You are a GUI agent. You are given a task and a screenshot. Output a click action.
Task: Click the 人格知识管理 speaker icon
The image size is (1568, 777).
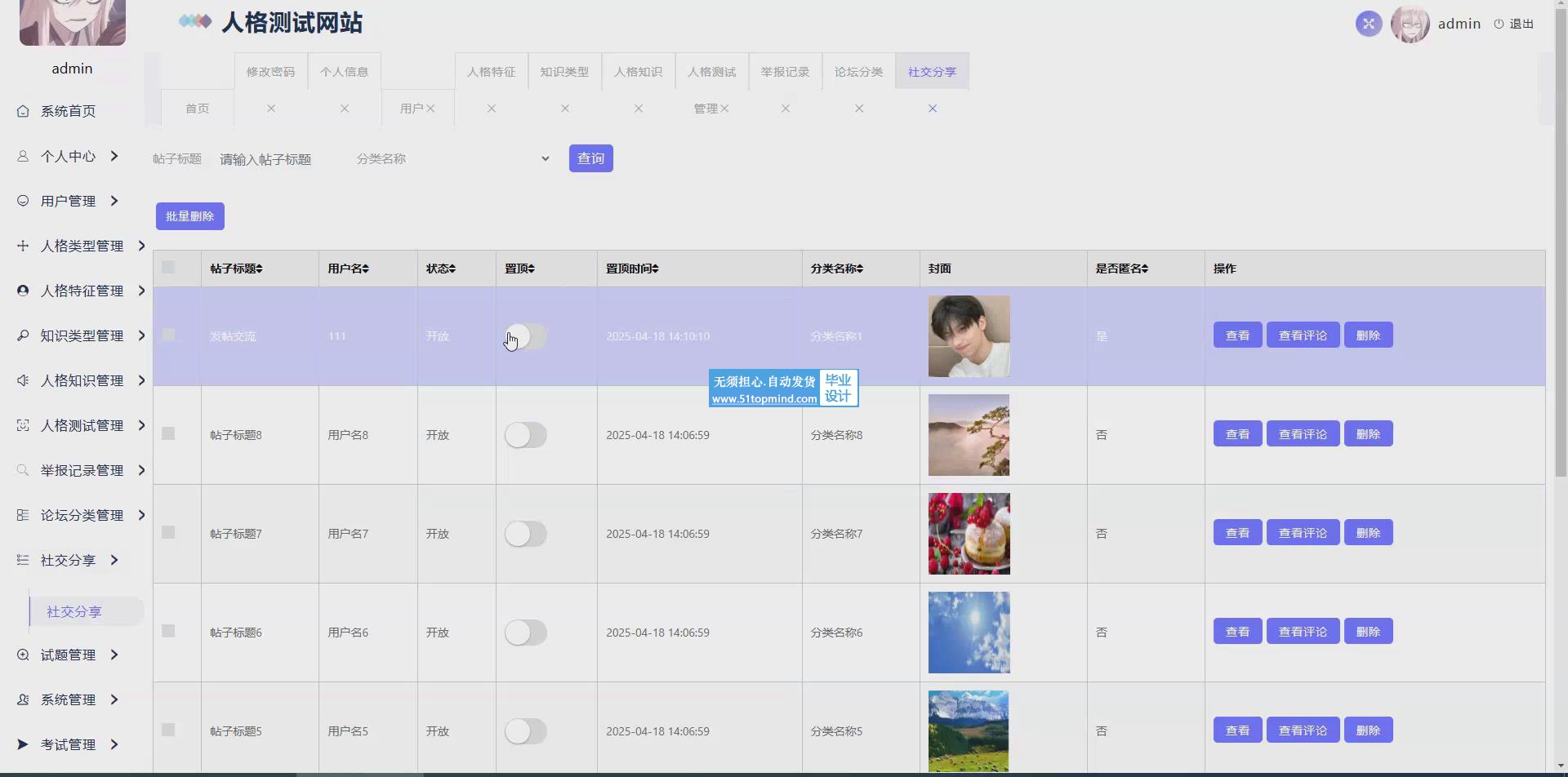tap(23, 380)
